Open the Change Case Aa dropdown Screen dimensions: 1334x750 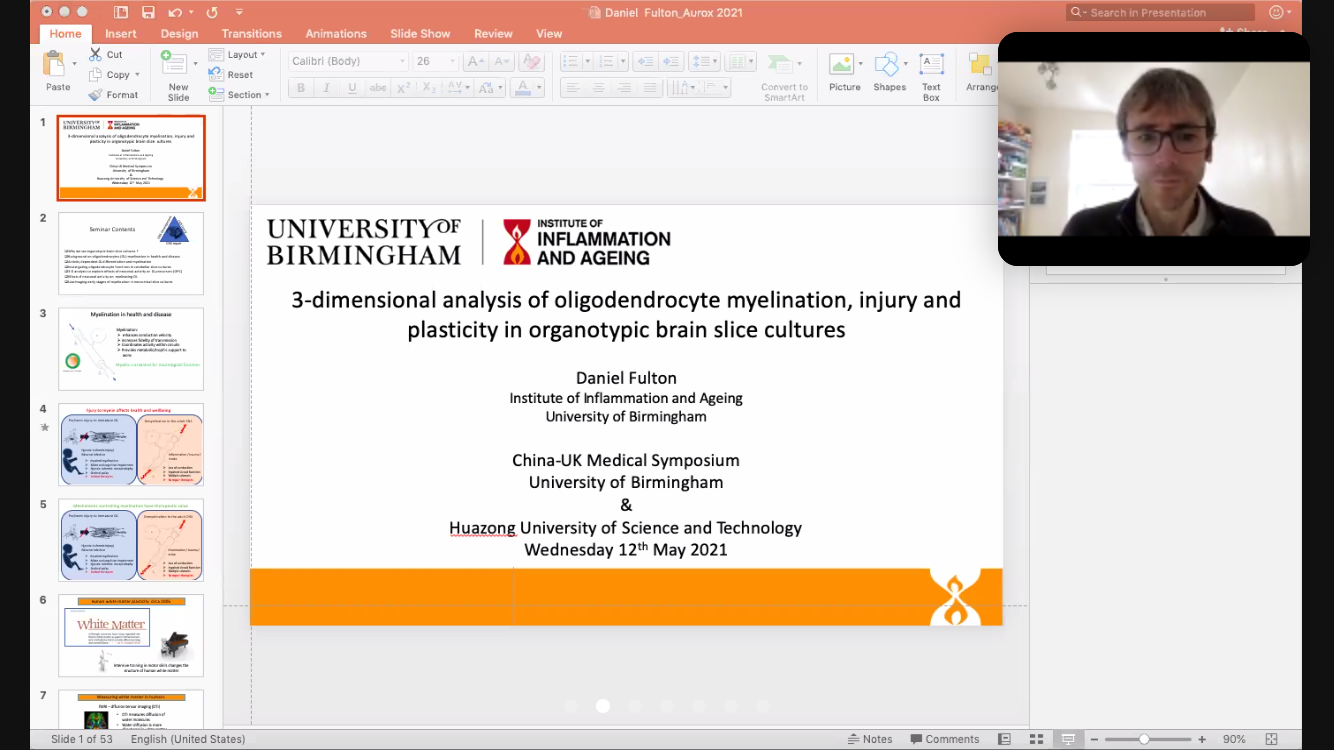[491, 88]
